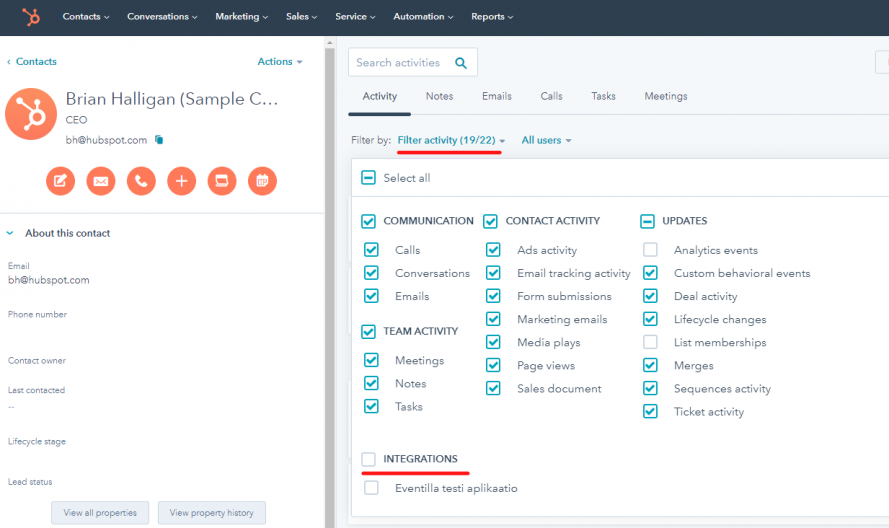Click Brian Halligan's contact avatar
Screen dimensions: 889x528
[x=31, y=114]
